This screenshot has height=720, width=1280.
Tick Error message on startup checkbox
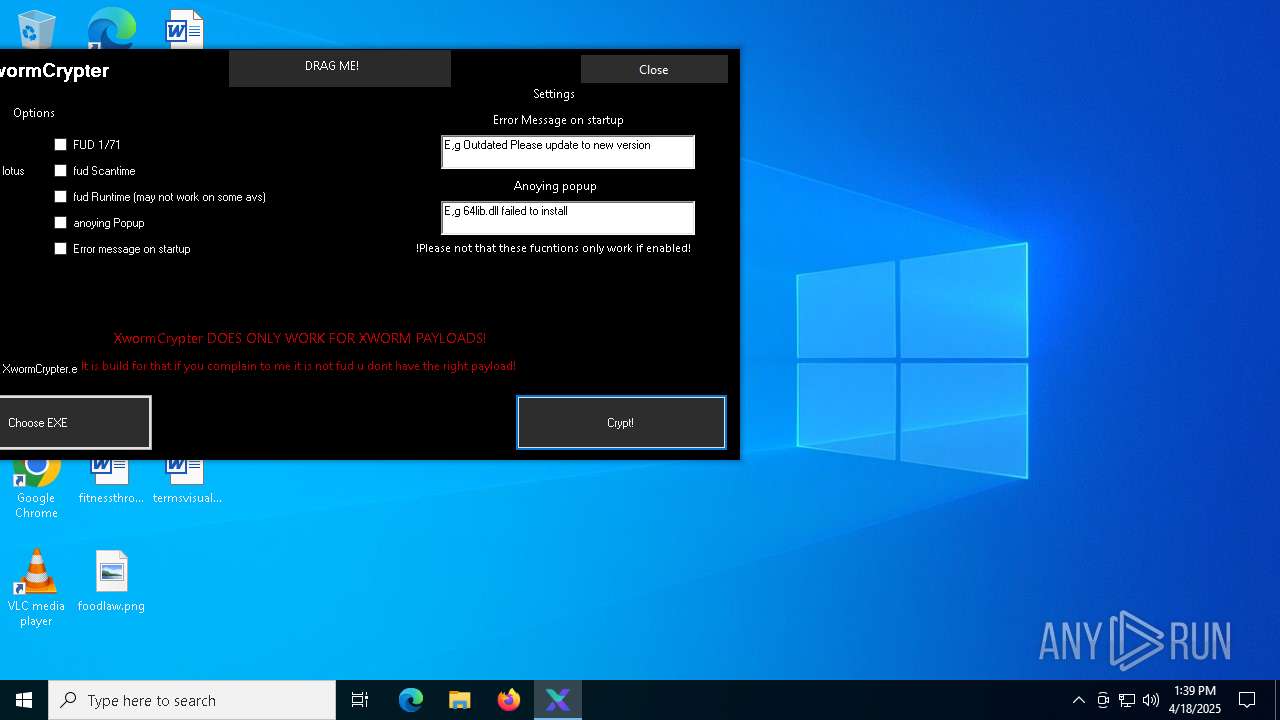click(x=60, y=249)
